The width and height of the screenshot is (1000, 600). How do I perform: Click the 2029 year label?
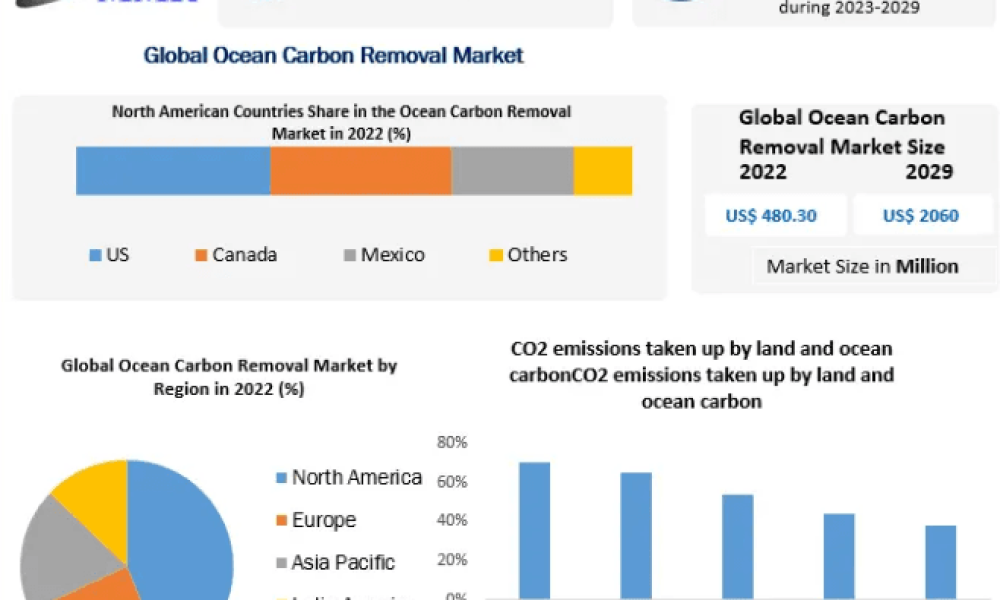(x=929, y=172)
